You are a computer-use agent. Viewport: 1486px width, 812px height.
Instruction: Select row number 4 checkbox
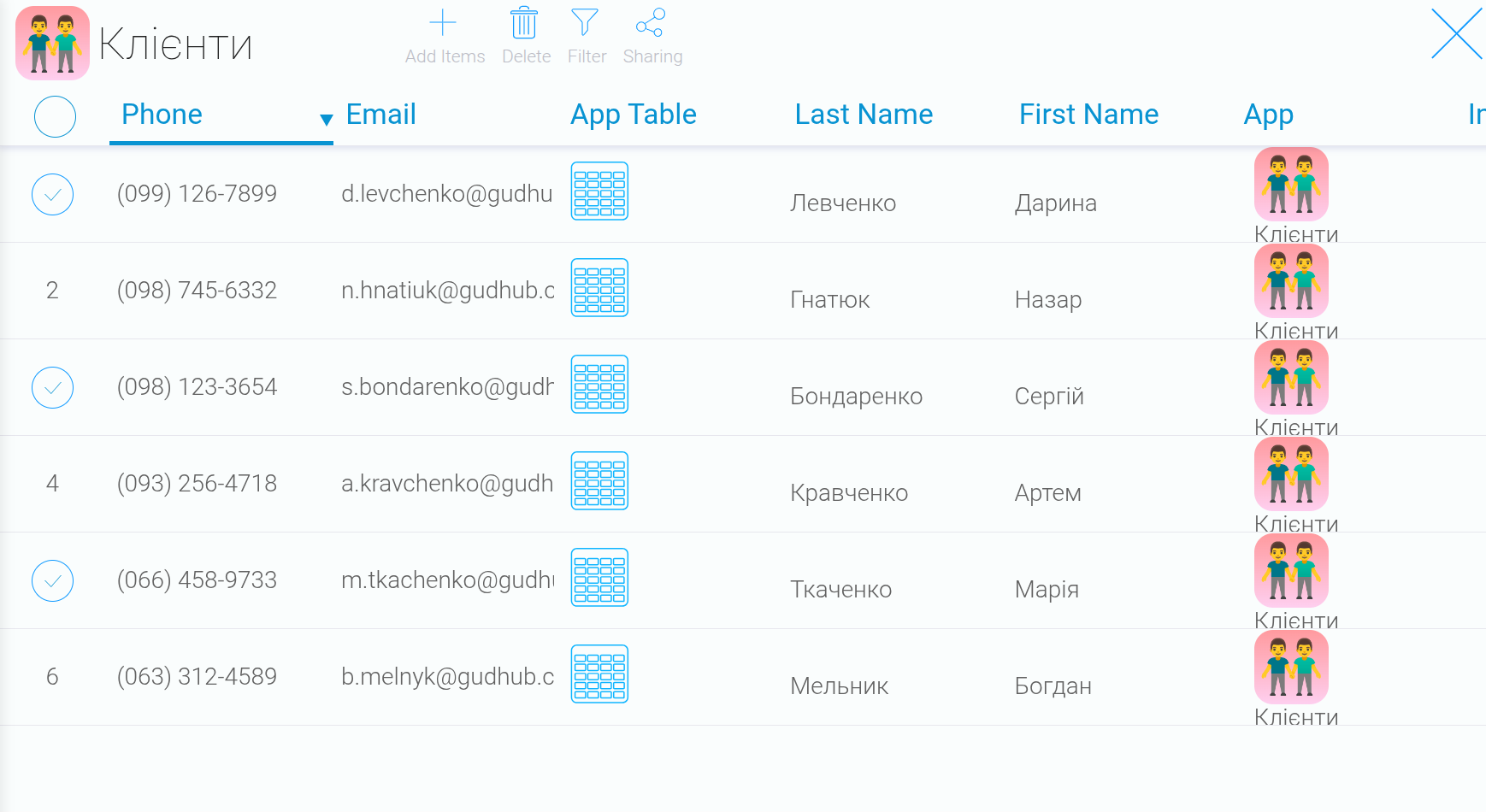[x=52, y=484]
